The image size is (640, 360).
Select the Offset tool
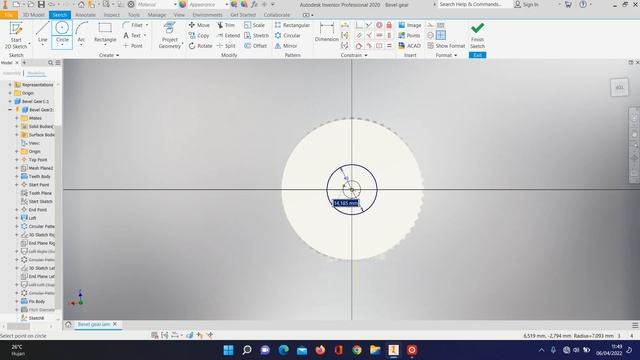coord(255,46)
